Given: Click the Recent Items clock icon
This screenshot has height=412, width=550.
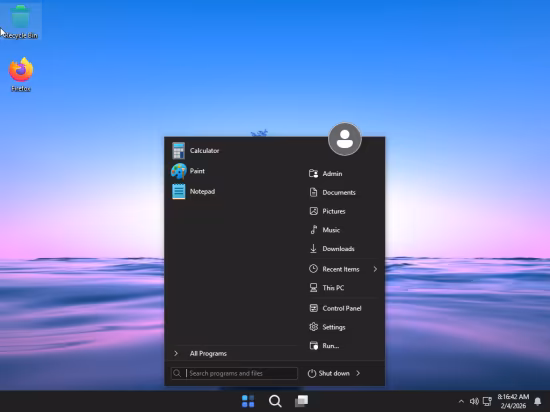Looking at the screenshot, I should pyautogui.click(x=313, y=269).
